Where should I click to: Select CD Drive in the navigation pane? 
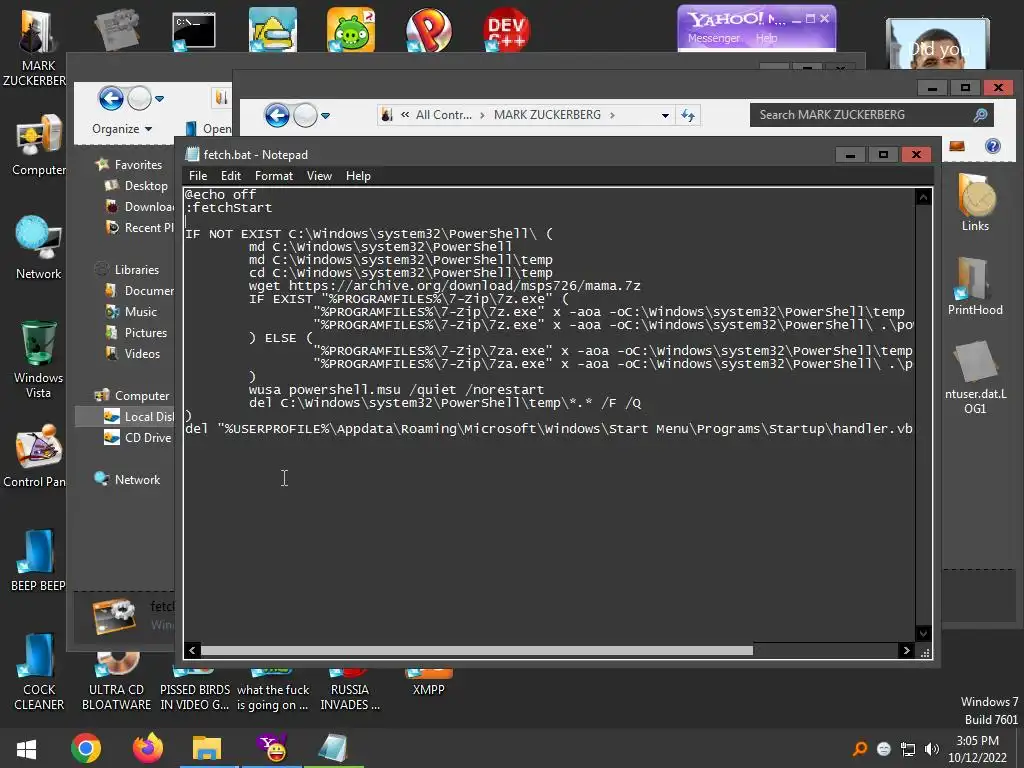coord(148,438)
